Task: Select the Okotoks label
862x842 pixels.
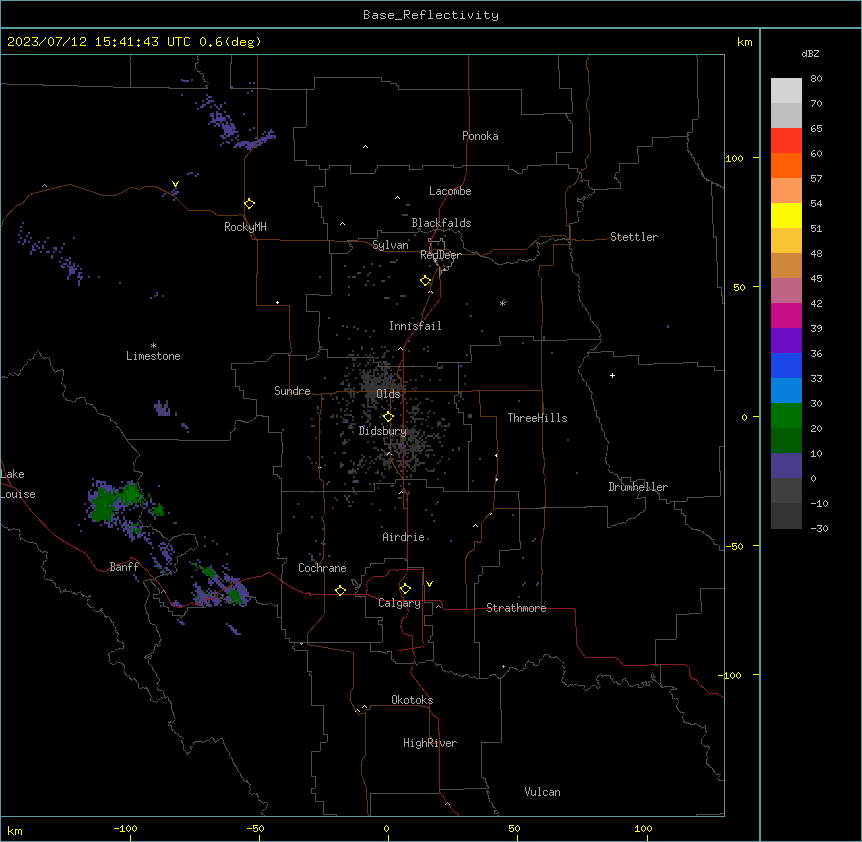Action: click(x=412, y=700)
